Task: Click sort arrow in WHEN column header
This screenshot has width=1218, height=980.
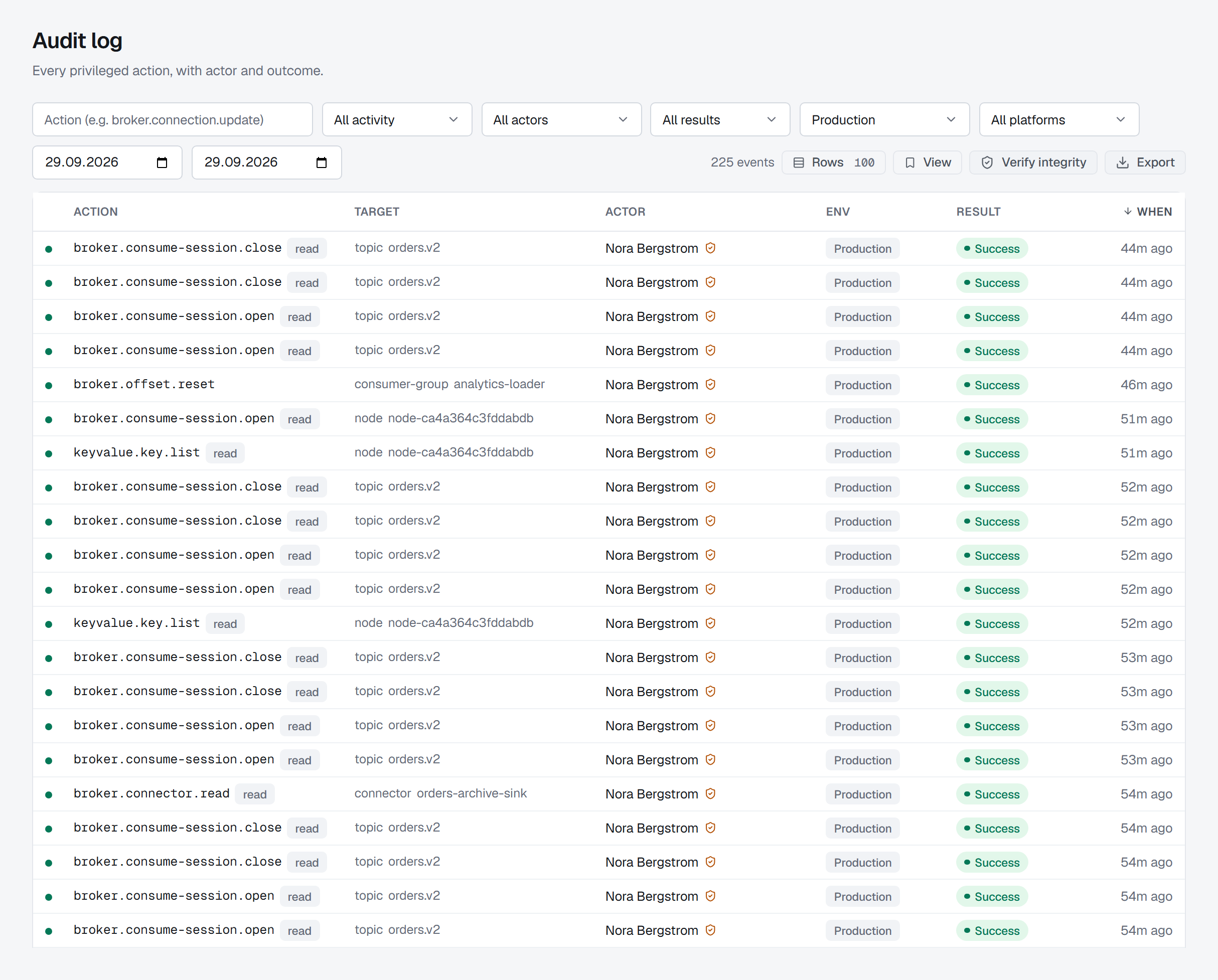Action: tap(1128, 211)
